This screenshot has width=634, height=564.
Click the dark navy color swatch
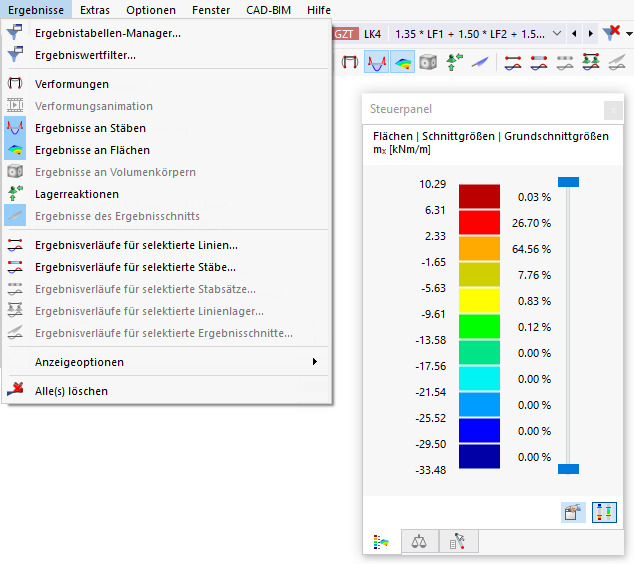479,456
